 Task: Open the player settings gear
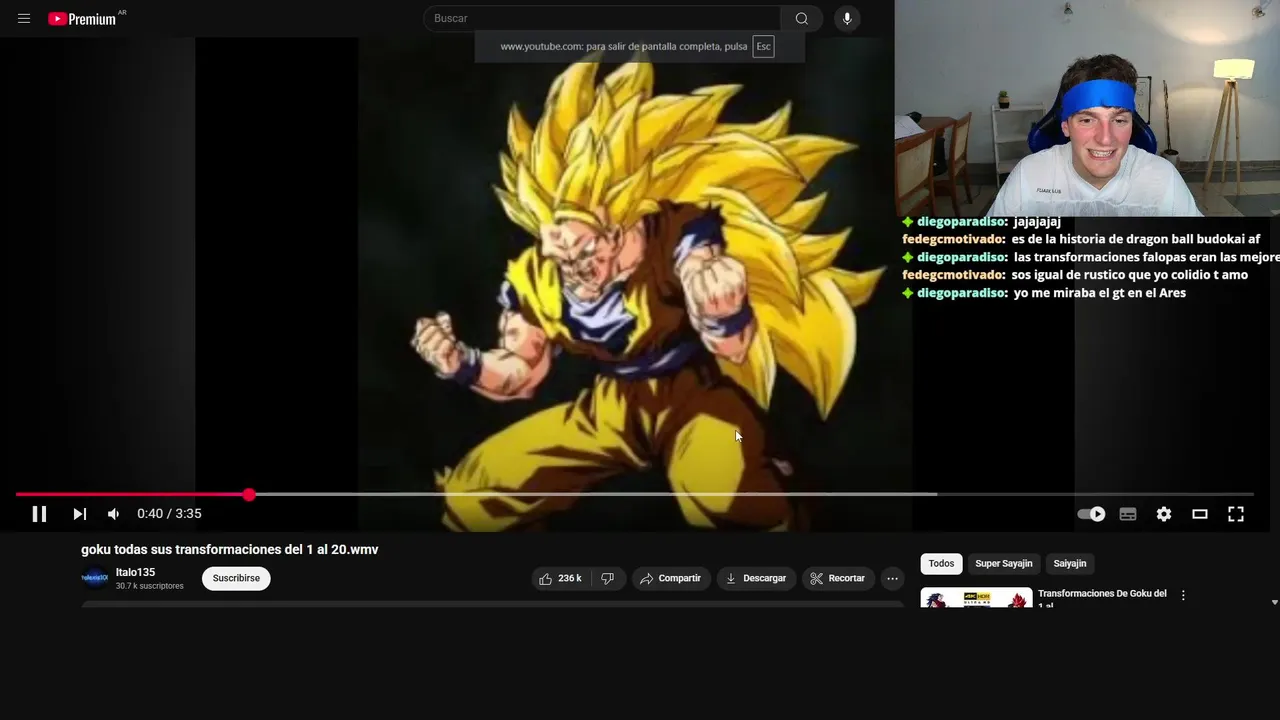coord(1164,514)
